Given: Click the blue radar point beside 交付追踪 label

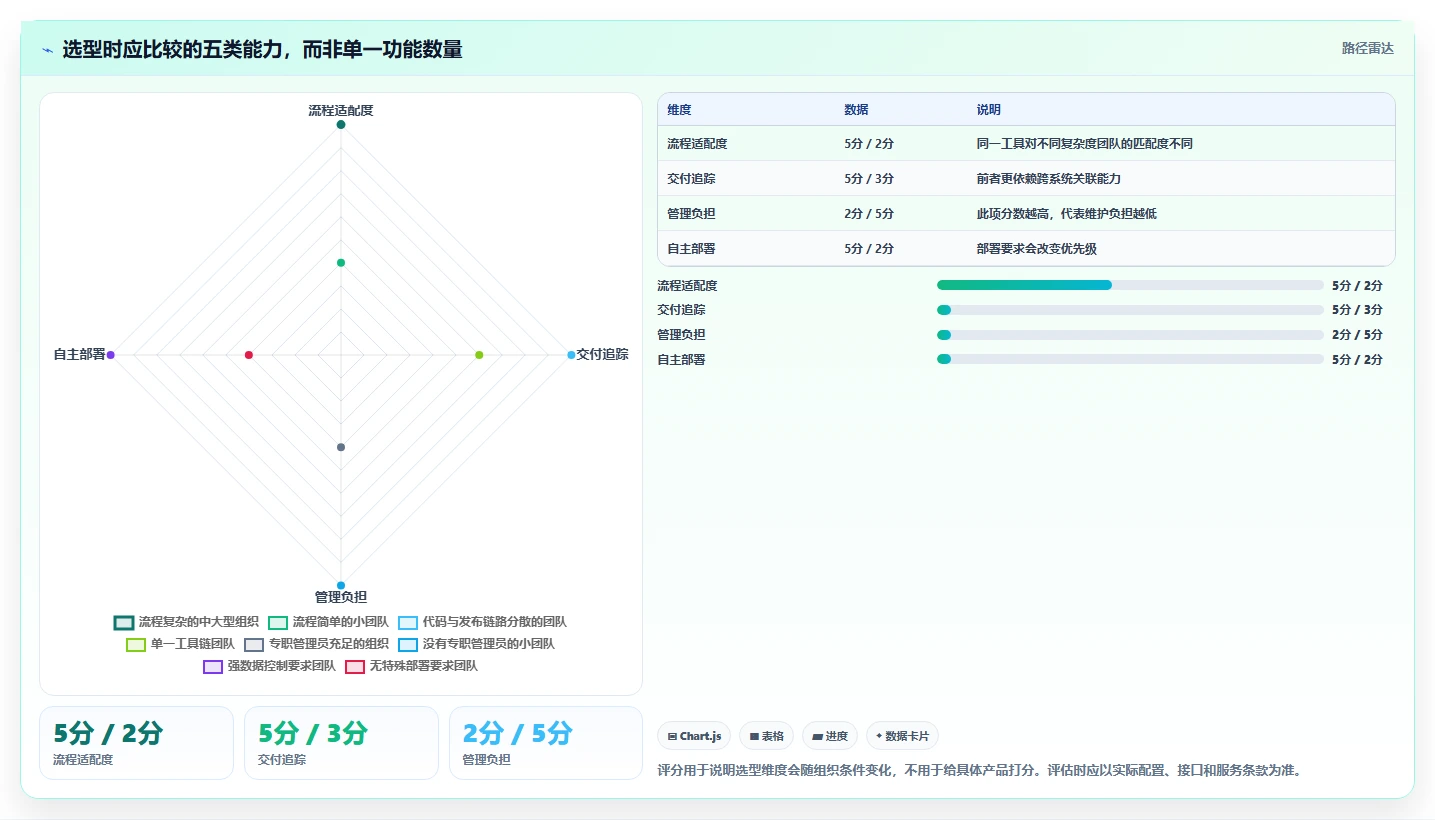Looking at the screenshot, I should pyautogui.click(x=571, y=355).
